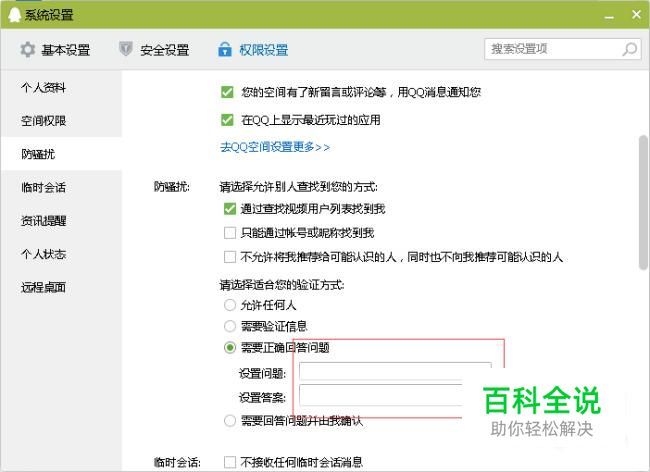Focus the 搜索设置项 search field

coord(563,49)
